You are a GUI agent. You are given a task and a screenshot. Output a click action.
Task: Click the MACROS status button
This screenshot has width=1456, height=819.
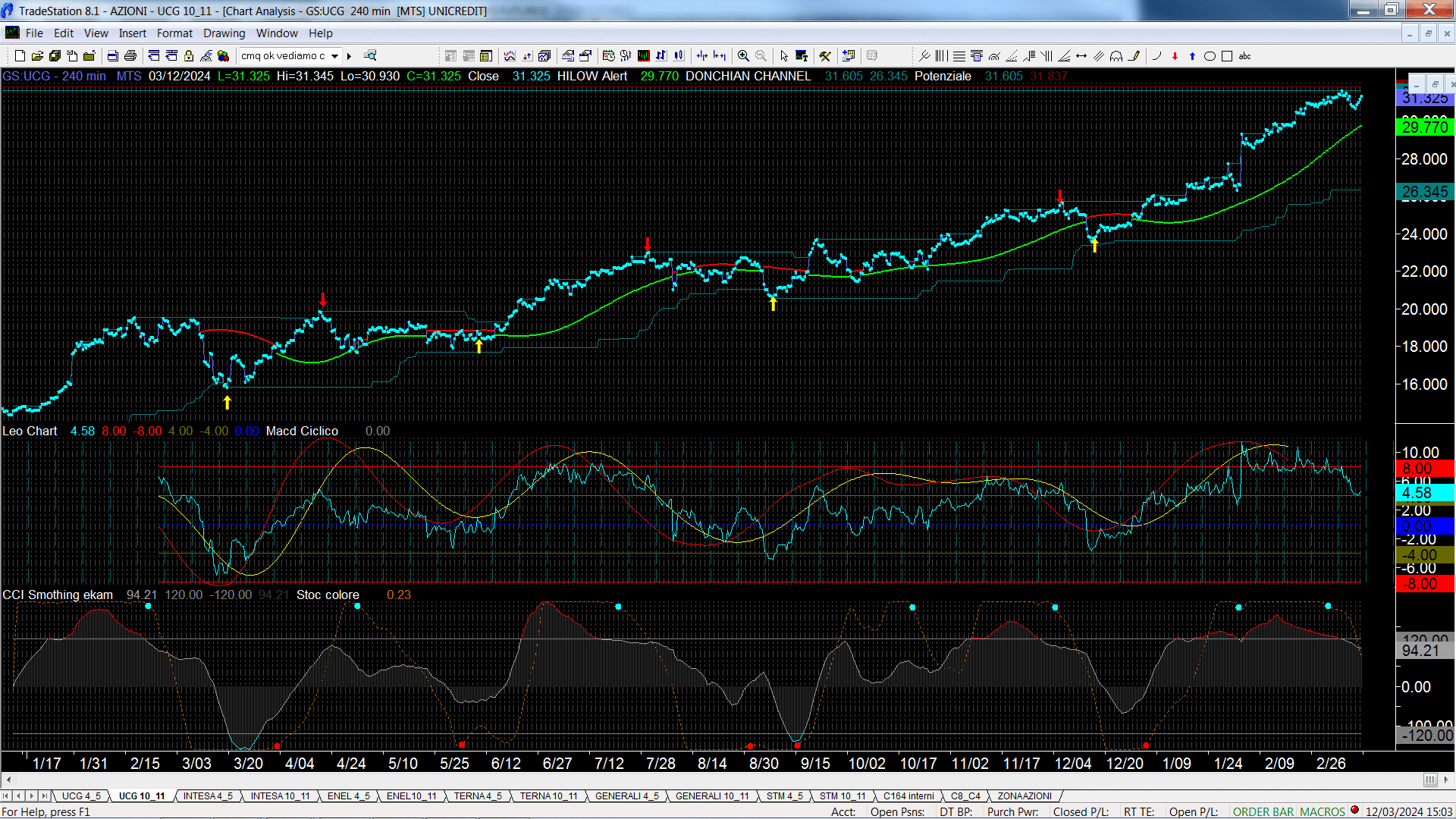coord(1323,812)
